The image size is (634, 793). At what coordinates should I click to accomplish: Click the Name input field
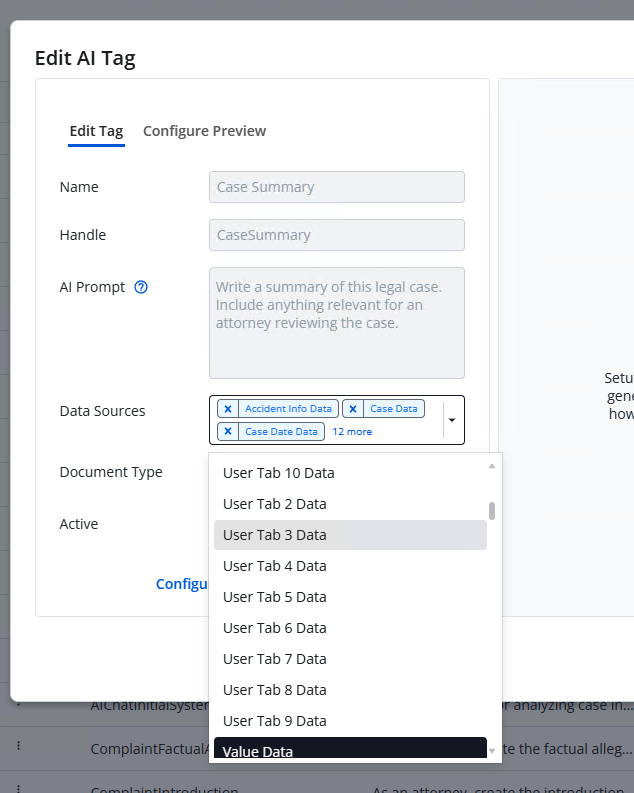click(x=336, y=187)
